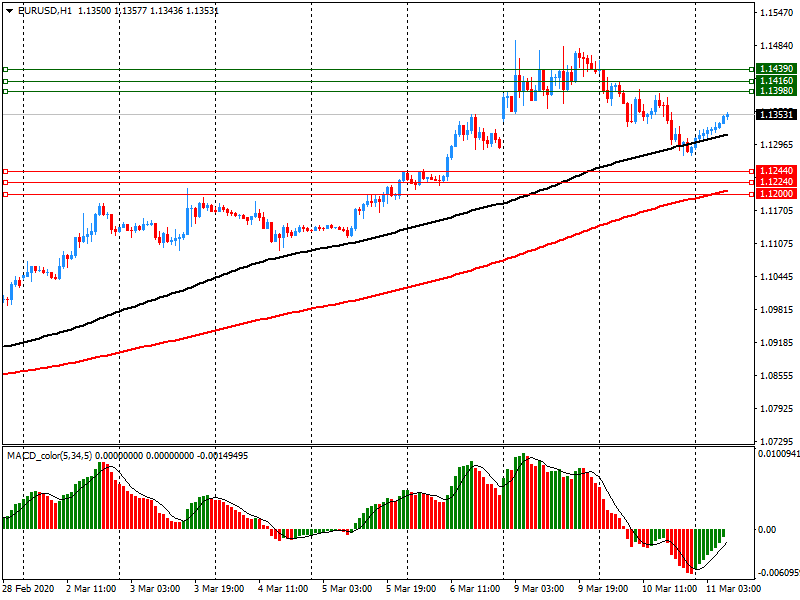This screenshot has width=800, height=600.
Task: Click the 2 Mar 11:00 time label
Action: click(91, 589)
